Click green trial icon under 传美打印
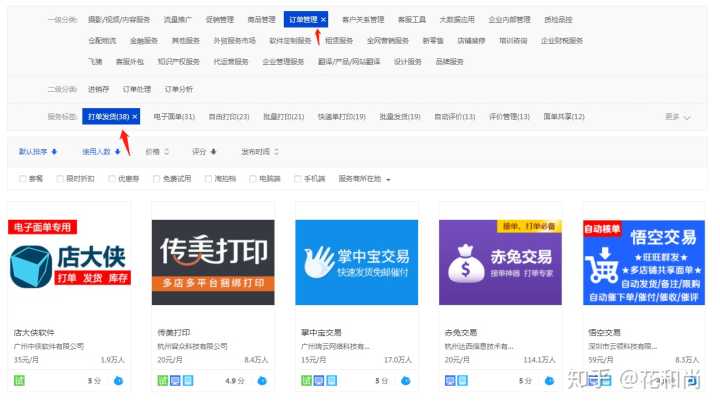The width and height of the screenshot is (720, 408). point(164,380)
